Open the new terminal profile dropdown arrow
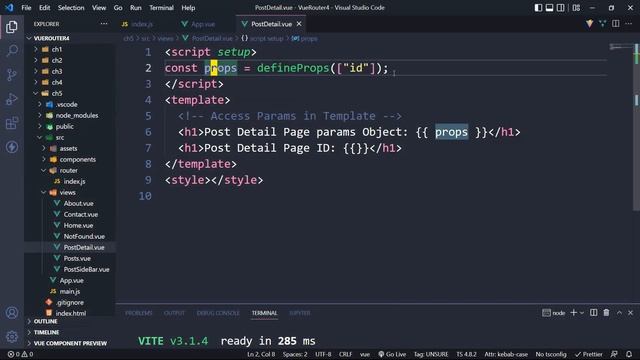 tap(582, 313)
